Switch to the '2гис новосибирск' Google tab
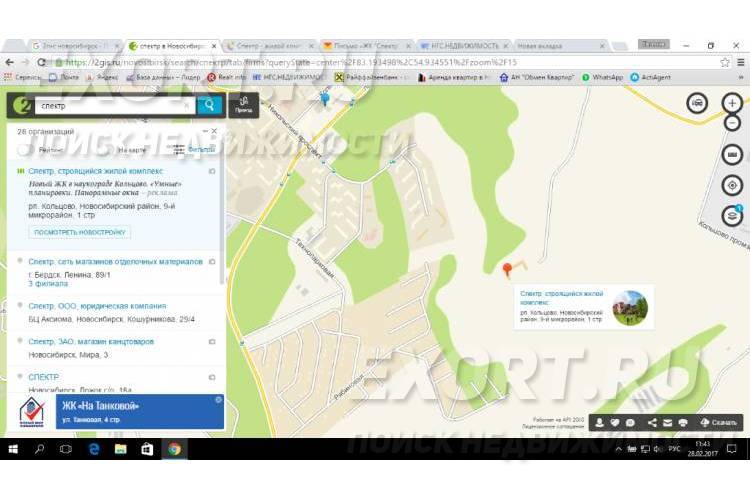The image size is (750, 500). 75,46
